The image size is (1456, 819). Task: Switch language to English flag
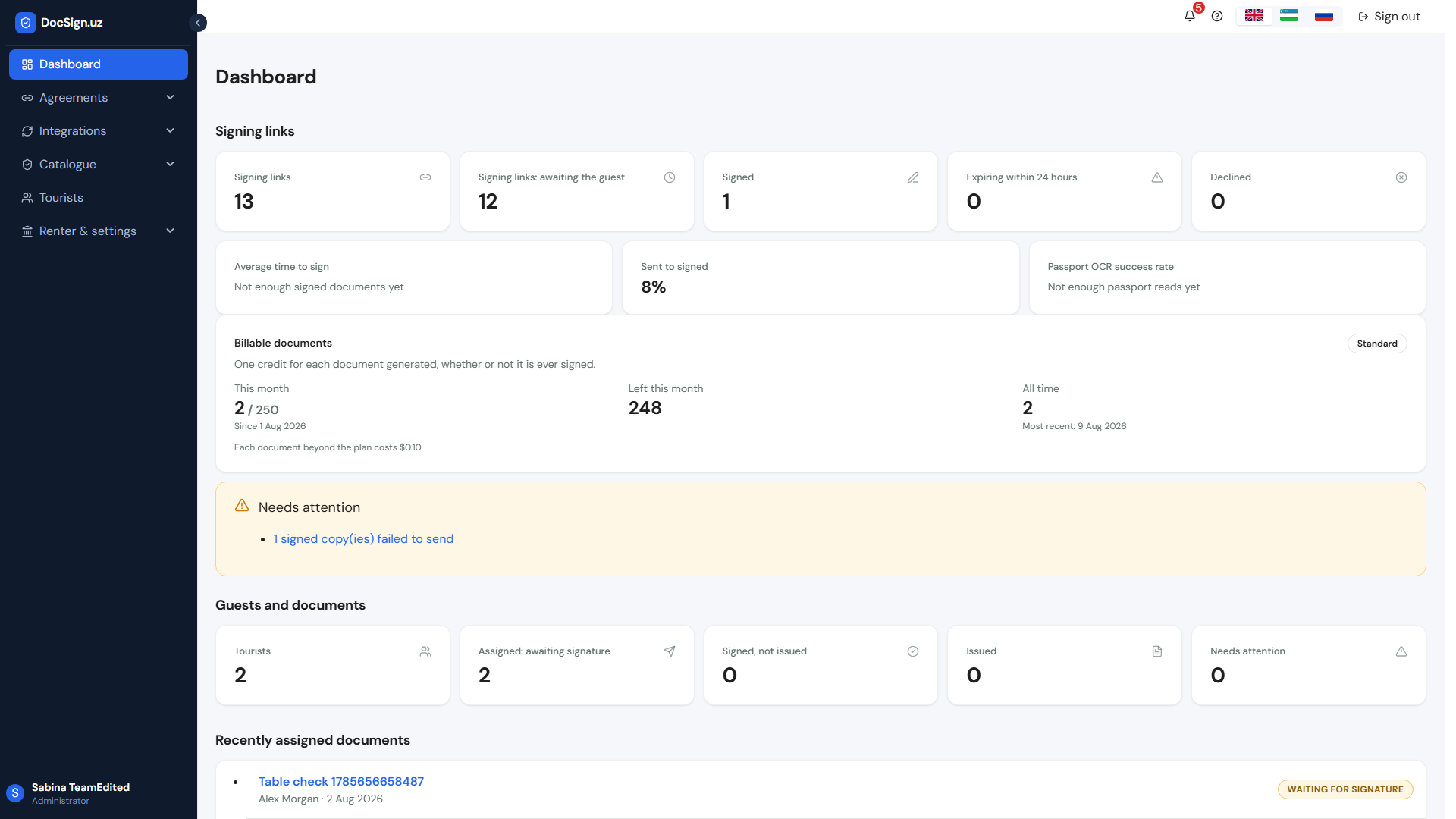(1254, 16)
